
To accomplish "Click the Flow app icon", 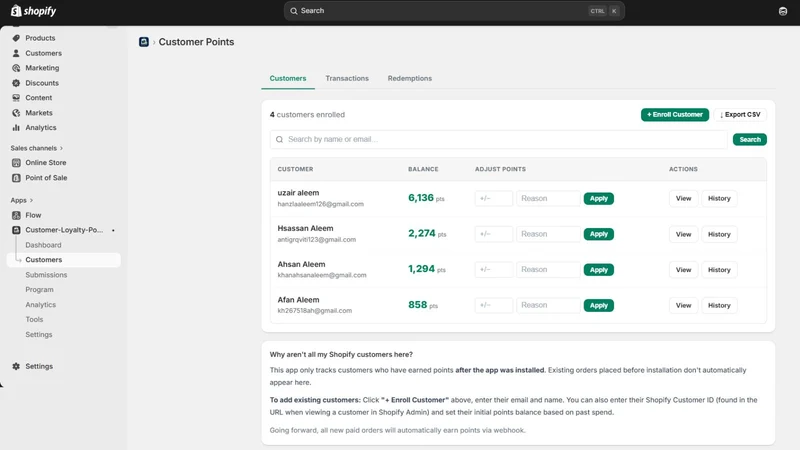I will 16,215.
